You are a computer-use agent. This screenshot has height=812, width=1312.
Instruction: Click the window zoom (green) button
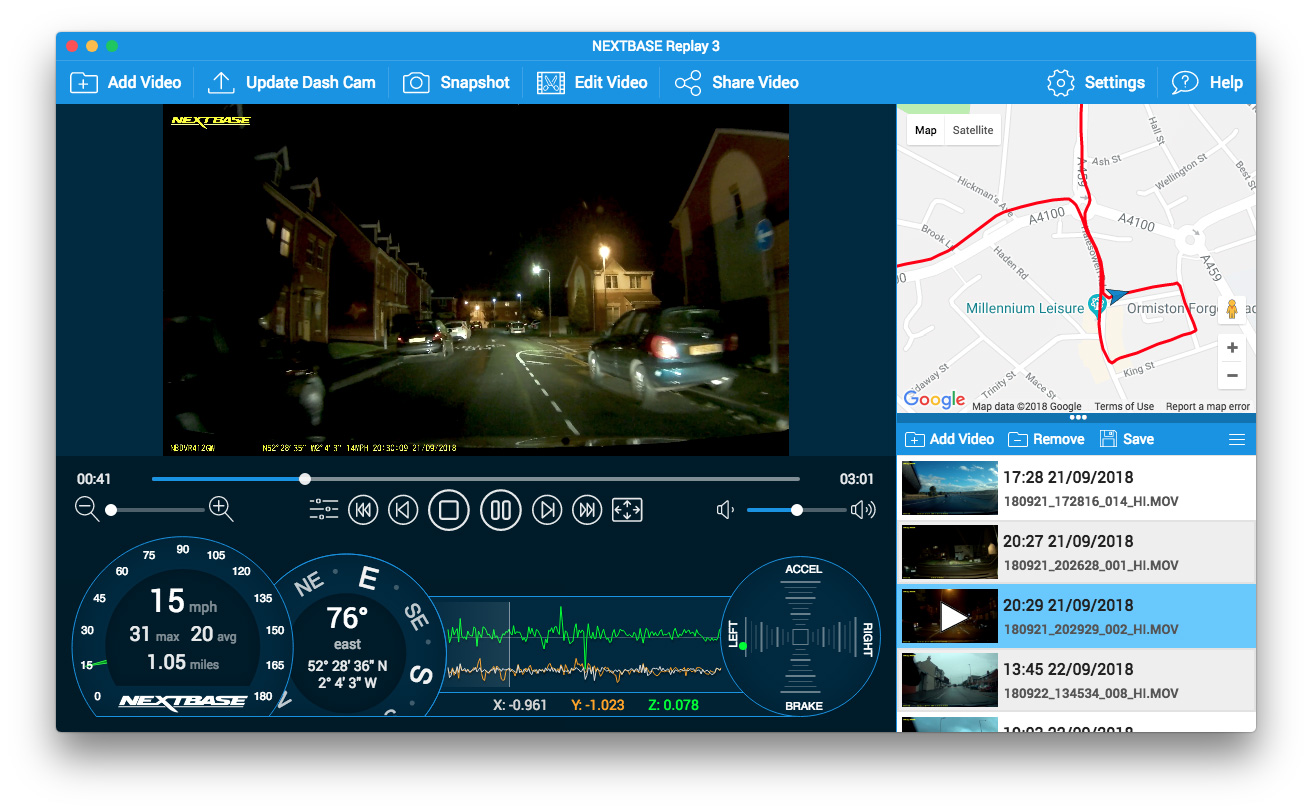(x=112, y=46)
